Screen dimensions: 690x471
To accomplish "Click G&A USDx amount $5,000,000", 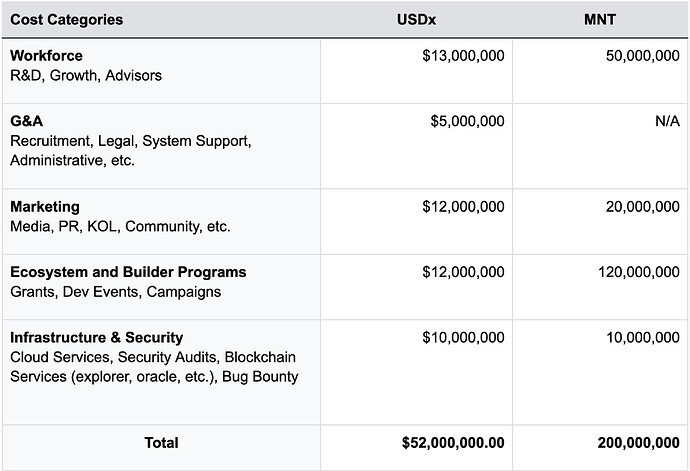I will pyautogui.click(x=468, y=121).
